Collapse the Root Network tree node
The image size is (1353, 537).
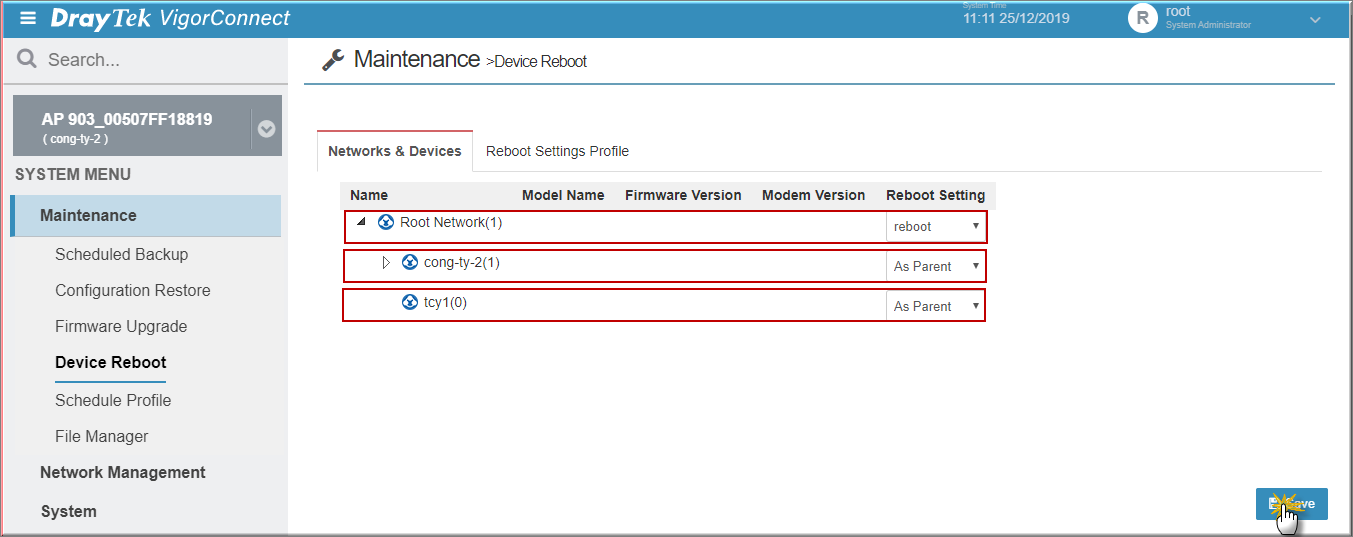point(362,222)
